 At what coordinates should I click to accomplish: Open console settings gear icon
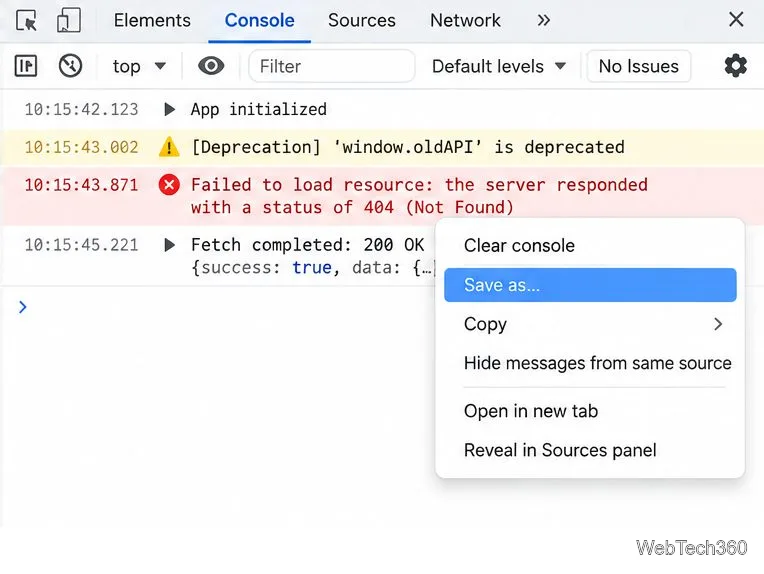tap(735, 66)
